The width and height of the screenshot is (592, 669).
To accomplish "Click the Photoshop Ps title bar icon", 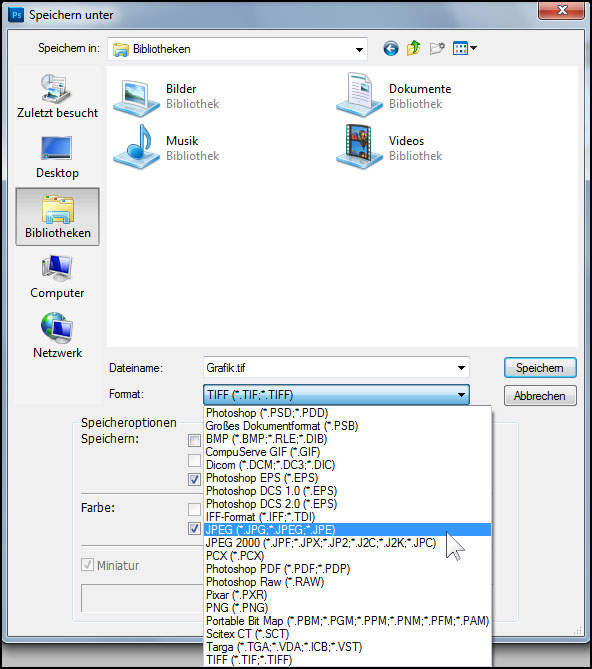I will (16, 15).
